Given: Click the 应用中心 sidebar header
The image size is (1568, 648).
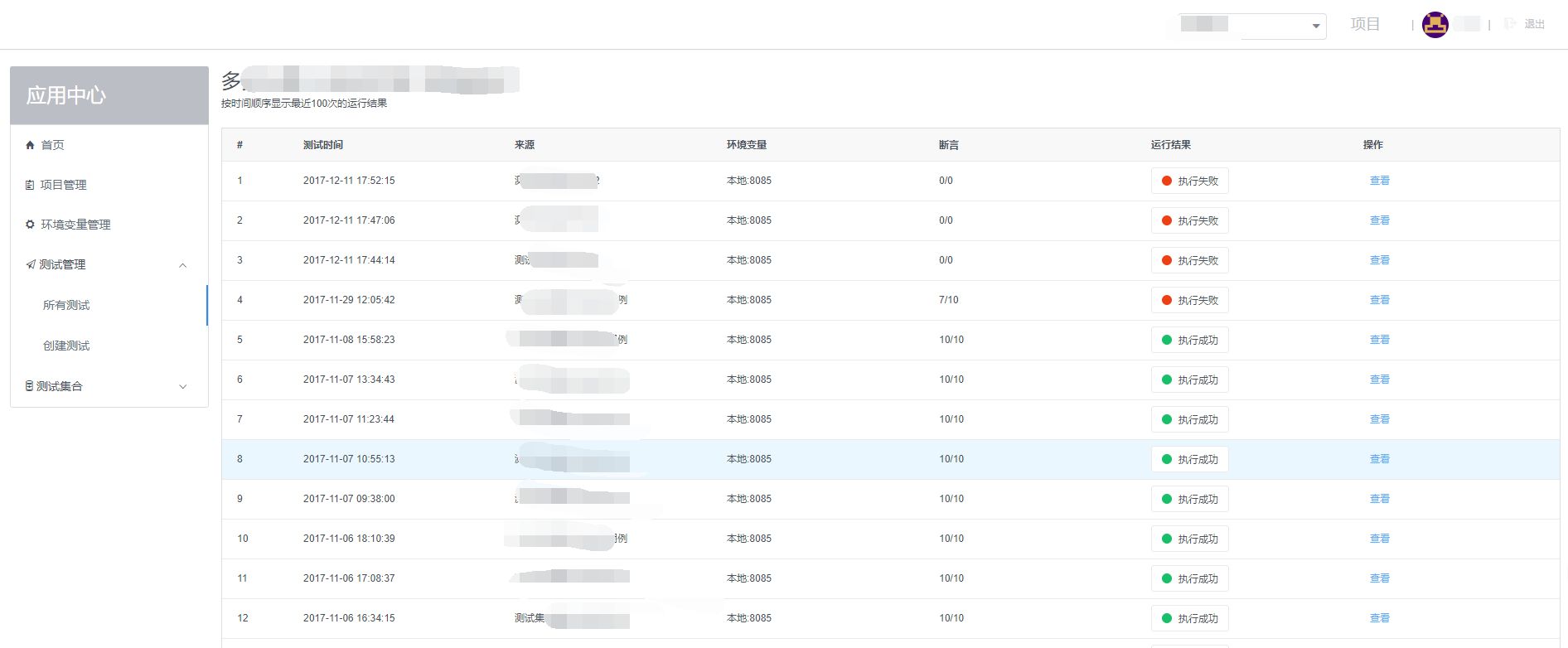Looking at the screenshot, I should coord(109,95).
